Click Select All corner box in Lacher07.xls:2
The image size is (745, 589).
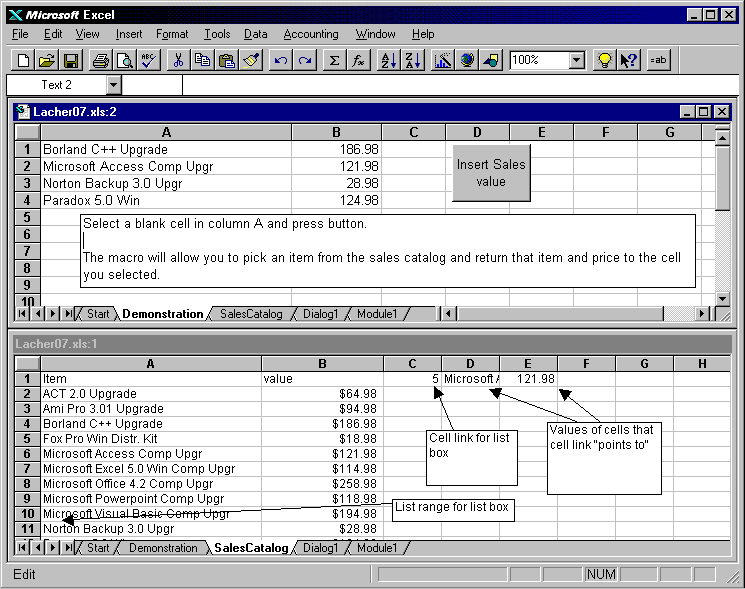(27, 133)
